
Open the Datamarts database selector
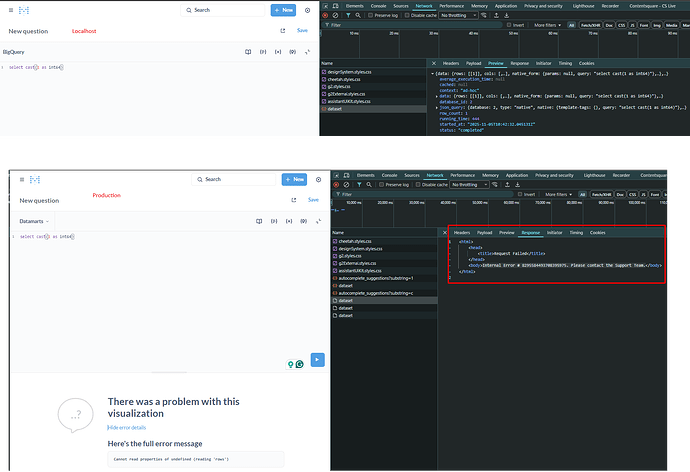tap(32, 220)
